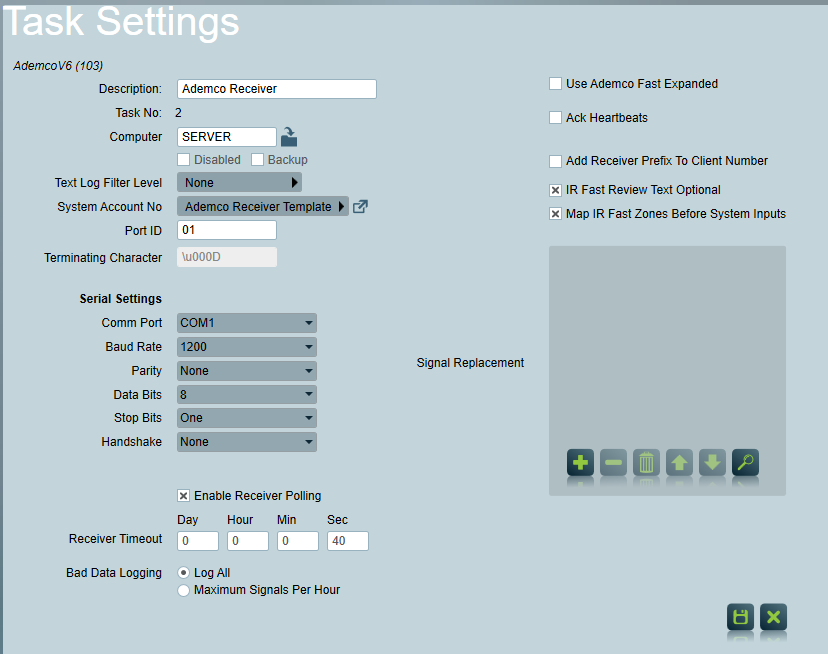This screenshot has width=828, height=654.
Task: Uncheck Map IR Fast Zones Before System Inputs
Action: [x=556, y=213]
